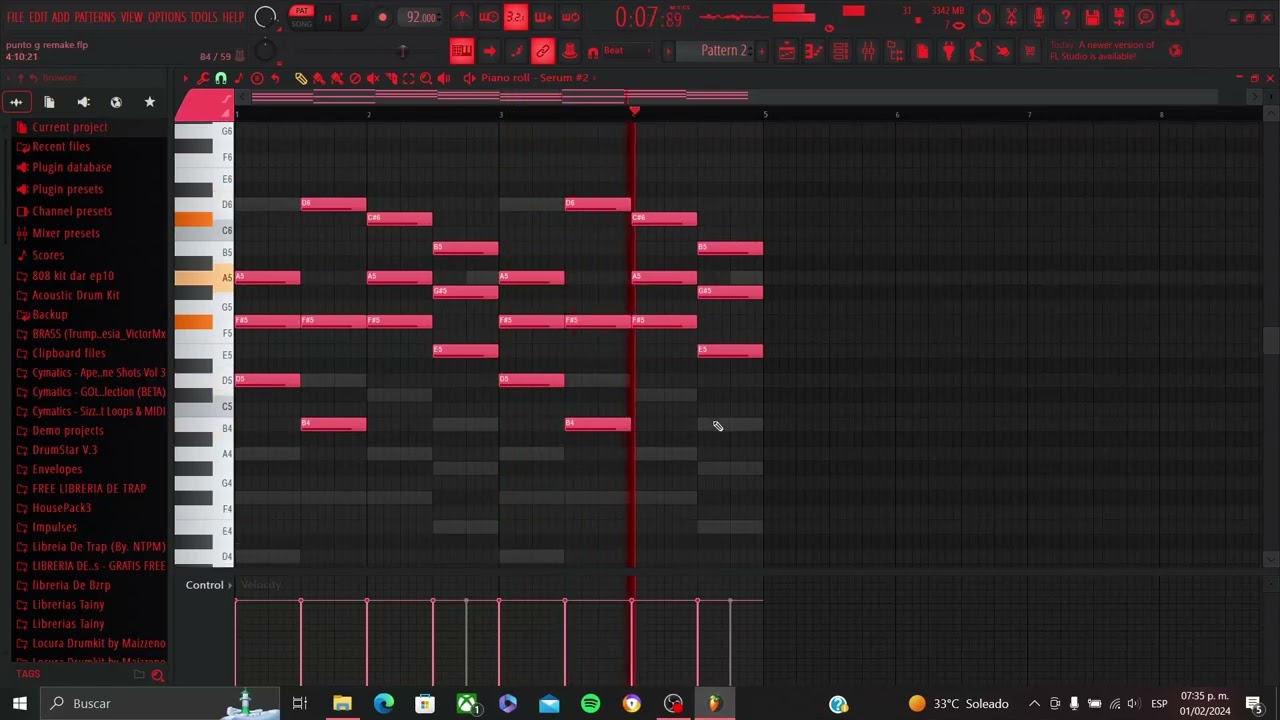Image resolution: width=1280 pixels, height=720 pixels.
Task: Select the Zoom tool in piano roll
Action: (426, 78)
